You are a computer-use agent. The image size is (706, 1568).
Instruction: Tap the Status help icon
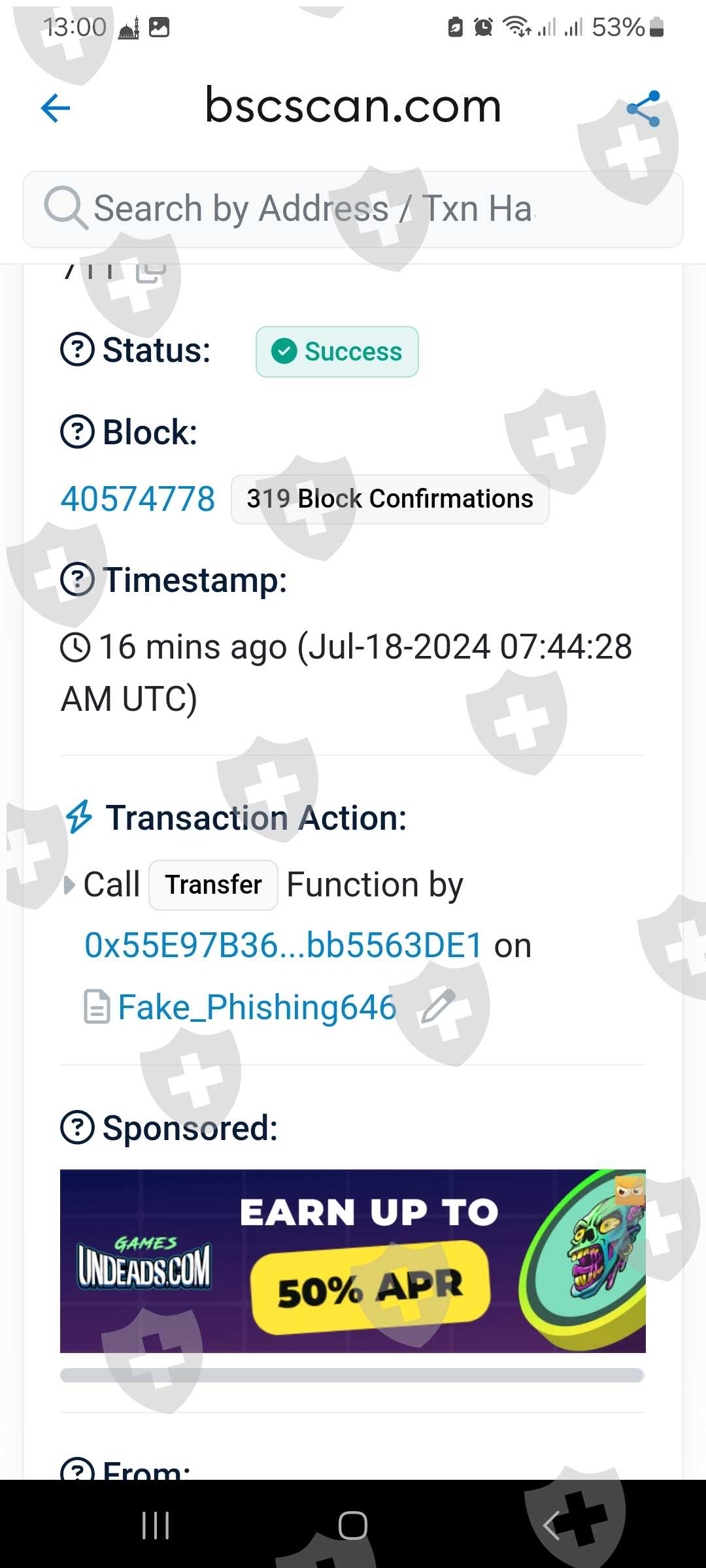tap(78, 350)
